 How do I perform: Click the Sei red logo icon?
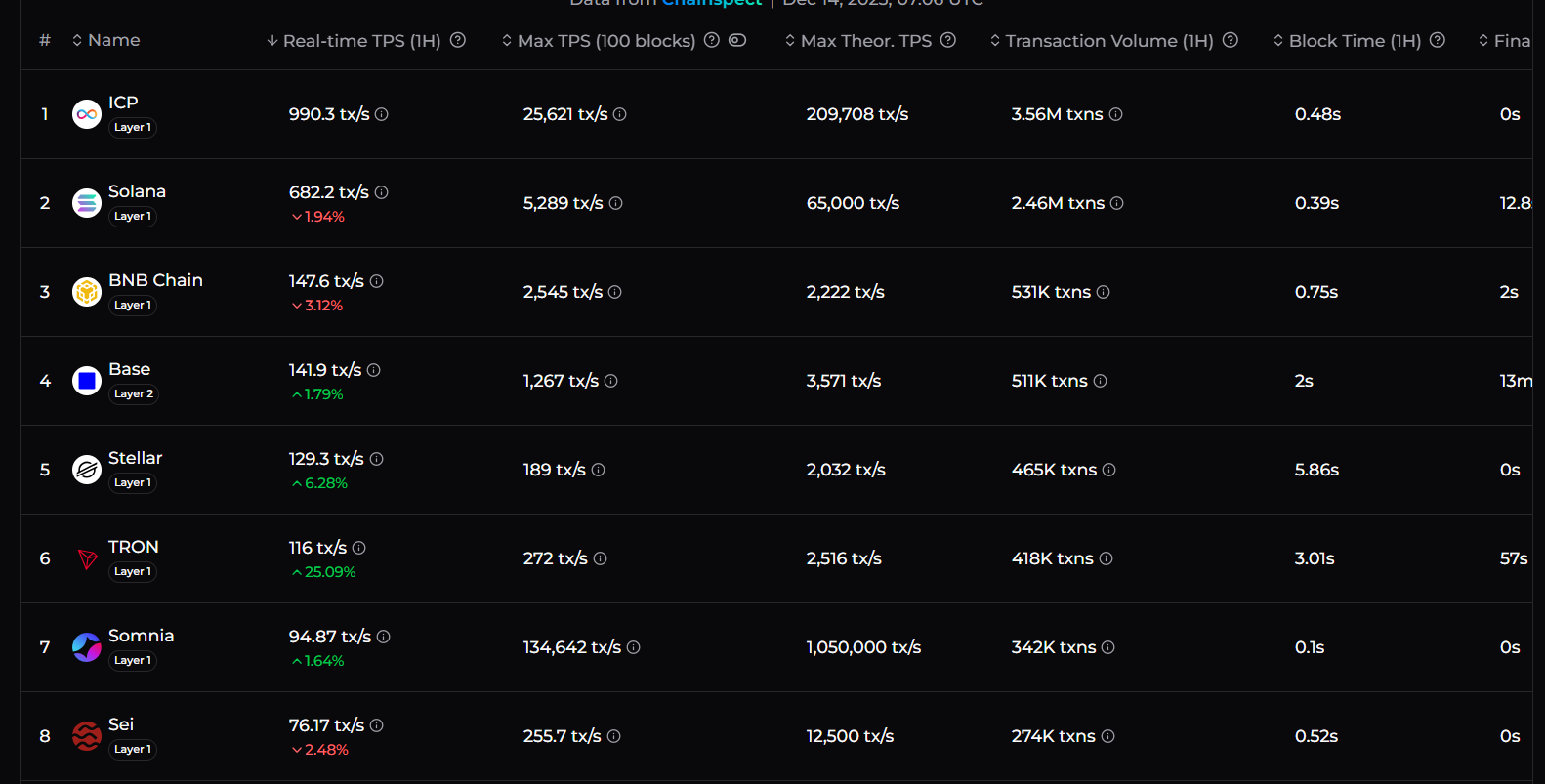87,736
